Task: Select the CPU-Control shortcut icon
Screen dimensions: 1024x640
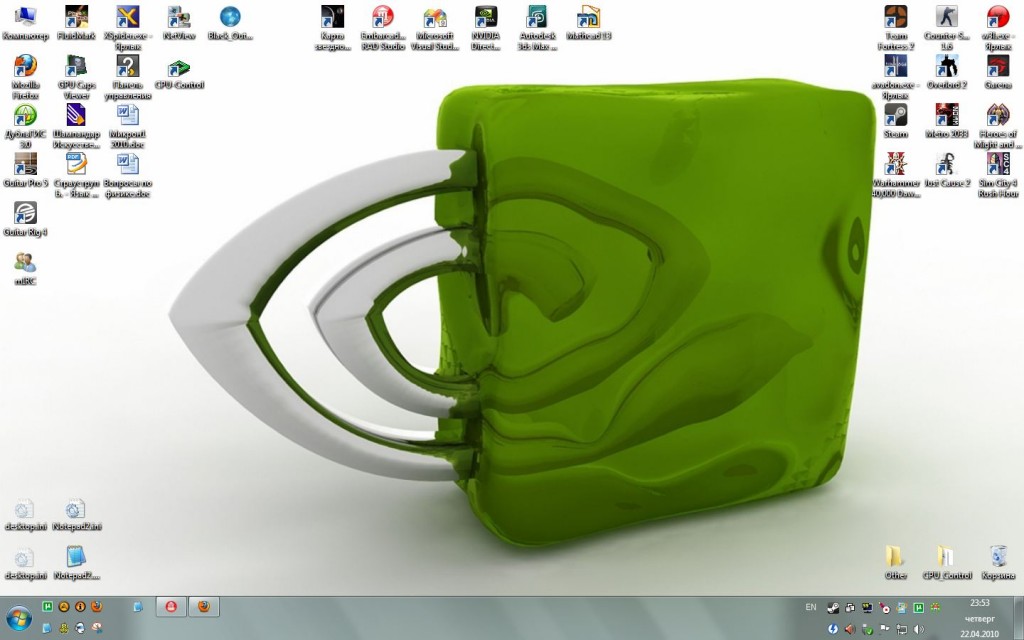Action: 179,72
